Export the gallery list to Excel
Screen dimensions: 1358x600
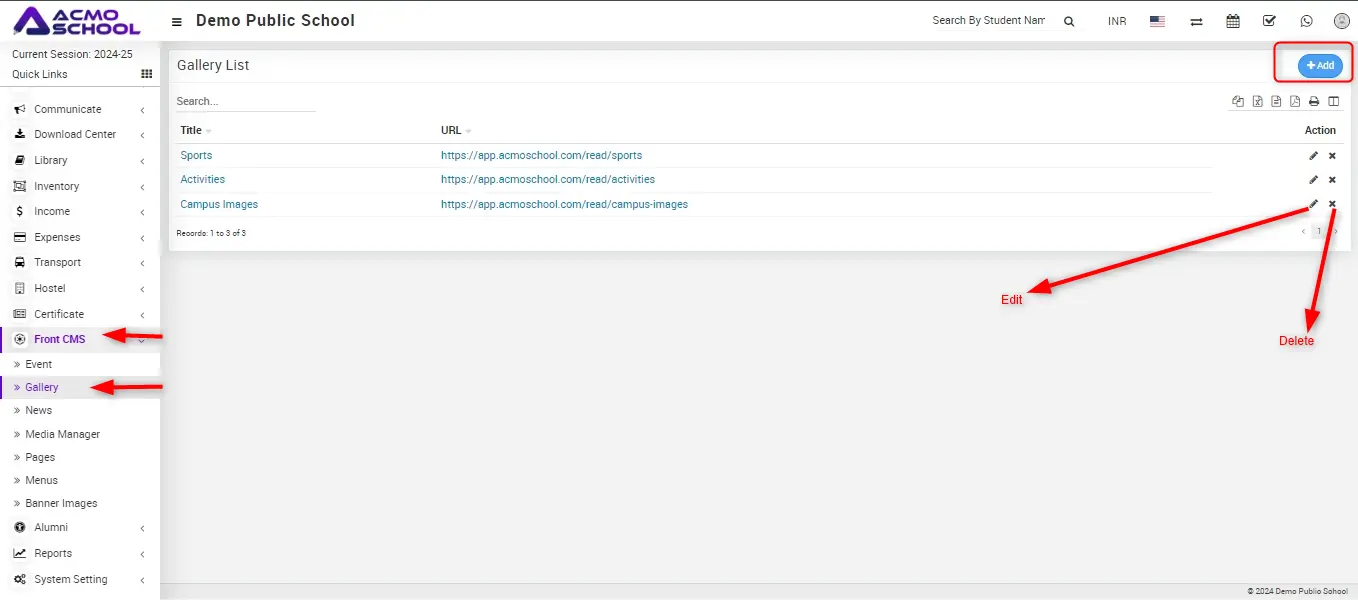click(1257, 101)
